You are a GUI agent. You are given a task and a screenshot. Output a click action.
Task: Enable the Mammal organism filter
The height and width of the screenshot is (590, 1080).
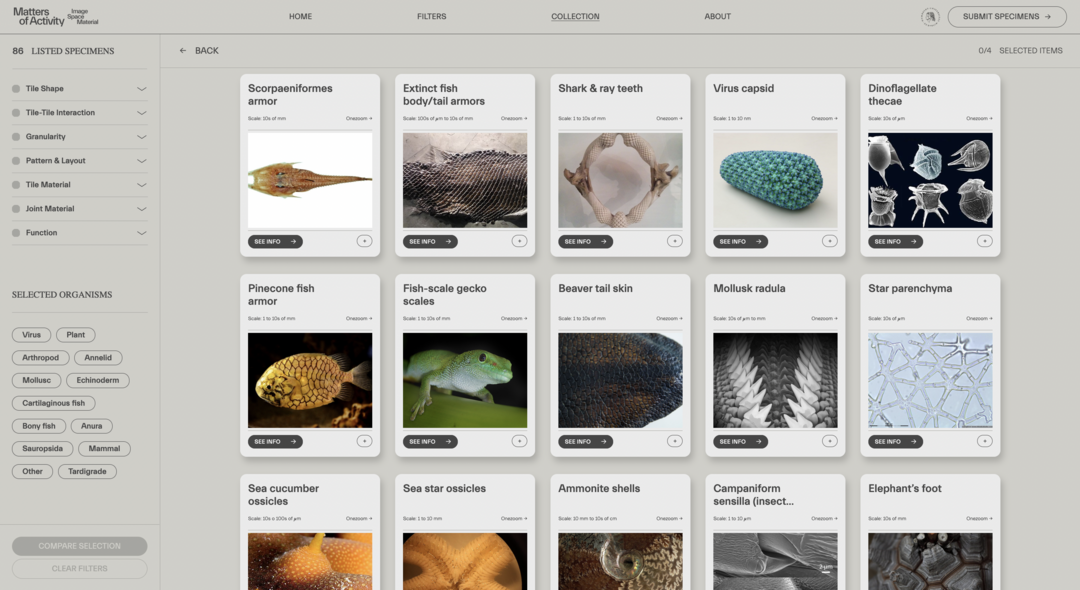pos(104,448)
